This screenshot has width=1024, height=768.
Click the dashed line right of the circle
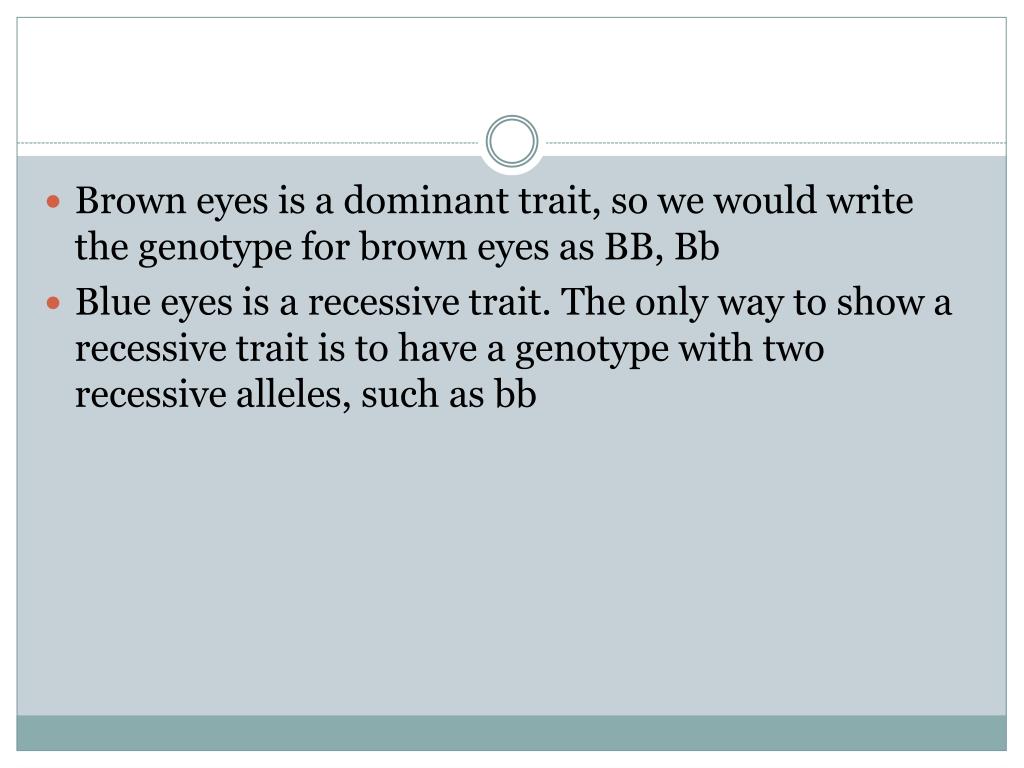(x=775, y=142)
